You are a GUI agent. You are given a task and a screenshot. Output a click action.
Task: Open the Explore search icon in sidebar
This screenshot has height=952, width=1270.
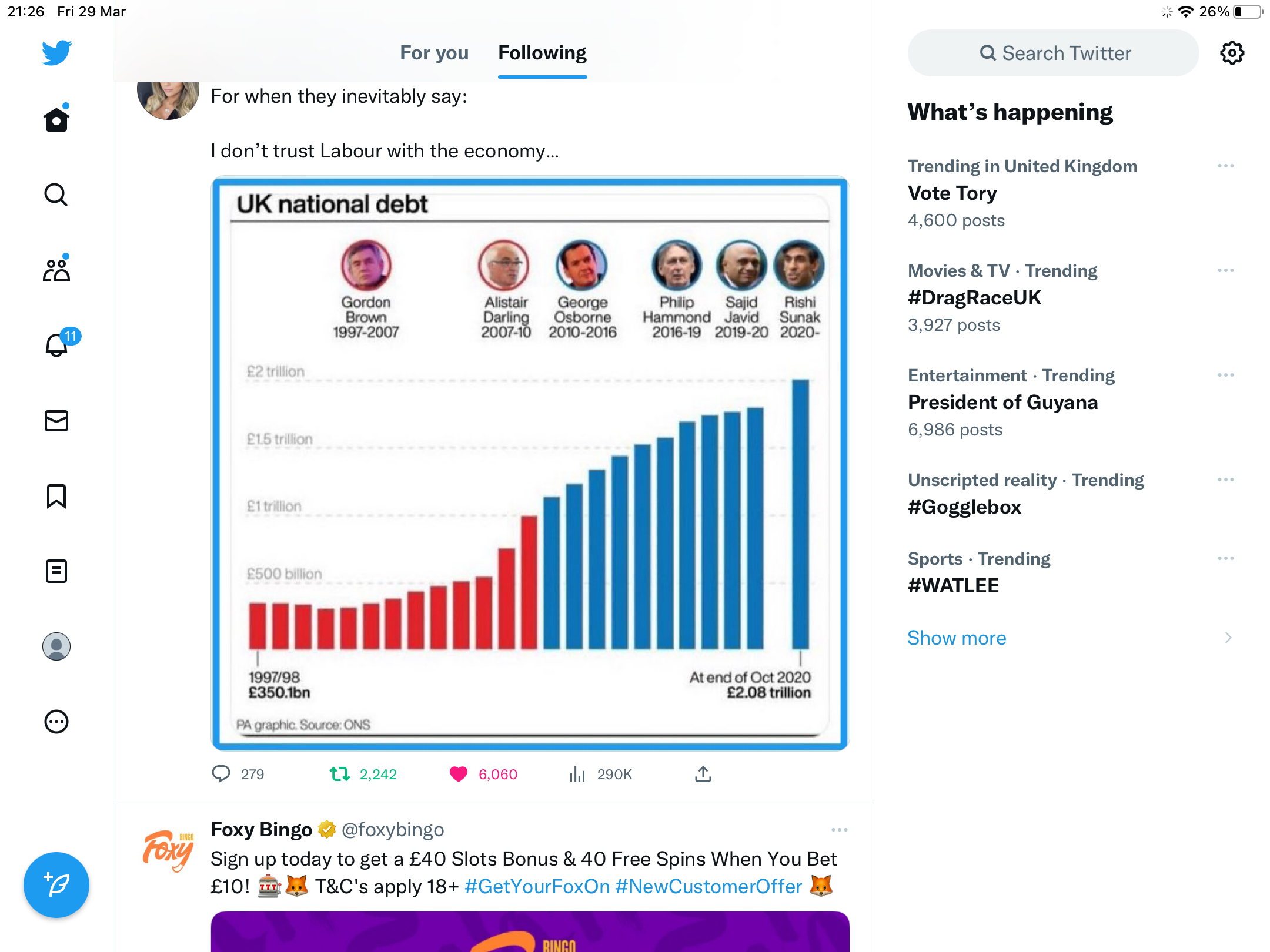click(56, 195)
